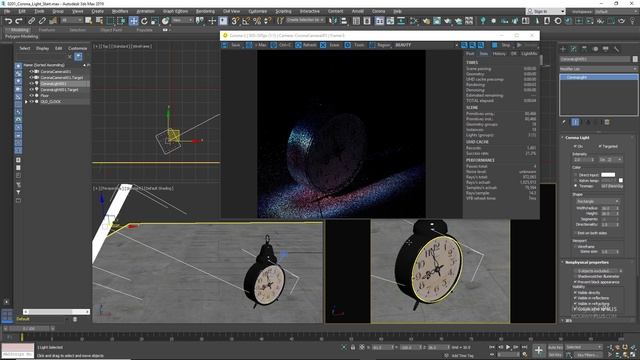The width and height of the screenshot is (640, 360).
Task: Open the Sign In dropdown
Action: click(x=546, y=11)
